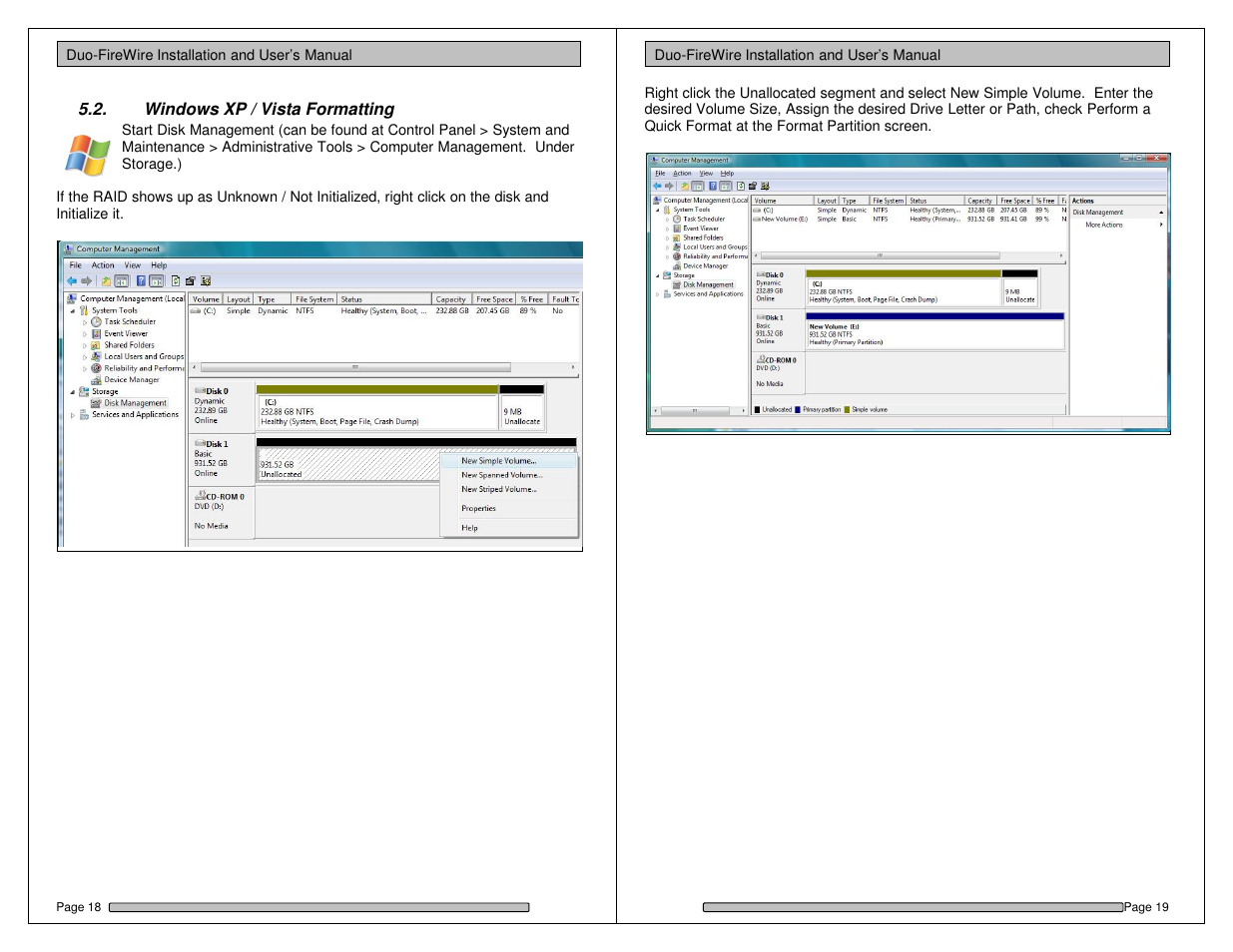Click blue Primary partition legend swatch
The height and width of the screenshot is (952, 1233).
point(798,410)
